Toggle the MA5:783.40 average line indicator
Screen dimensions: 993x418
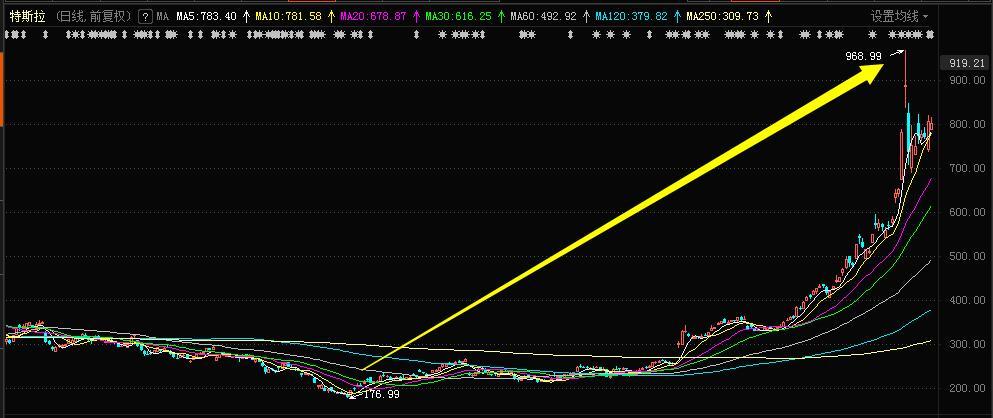[x=206, y=16]
